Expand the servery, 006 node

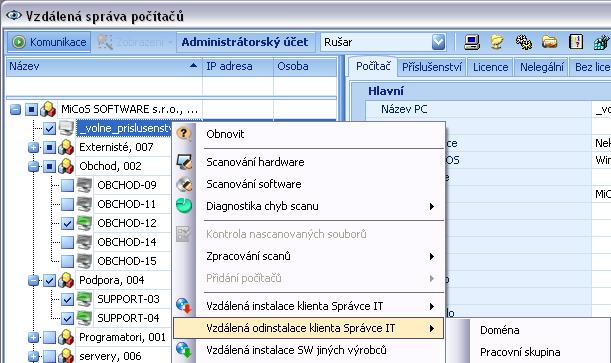click(34, 356)
